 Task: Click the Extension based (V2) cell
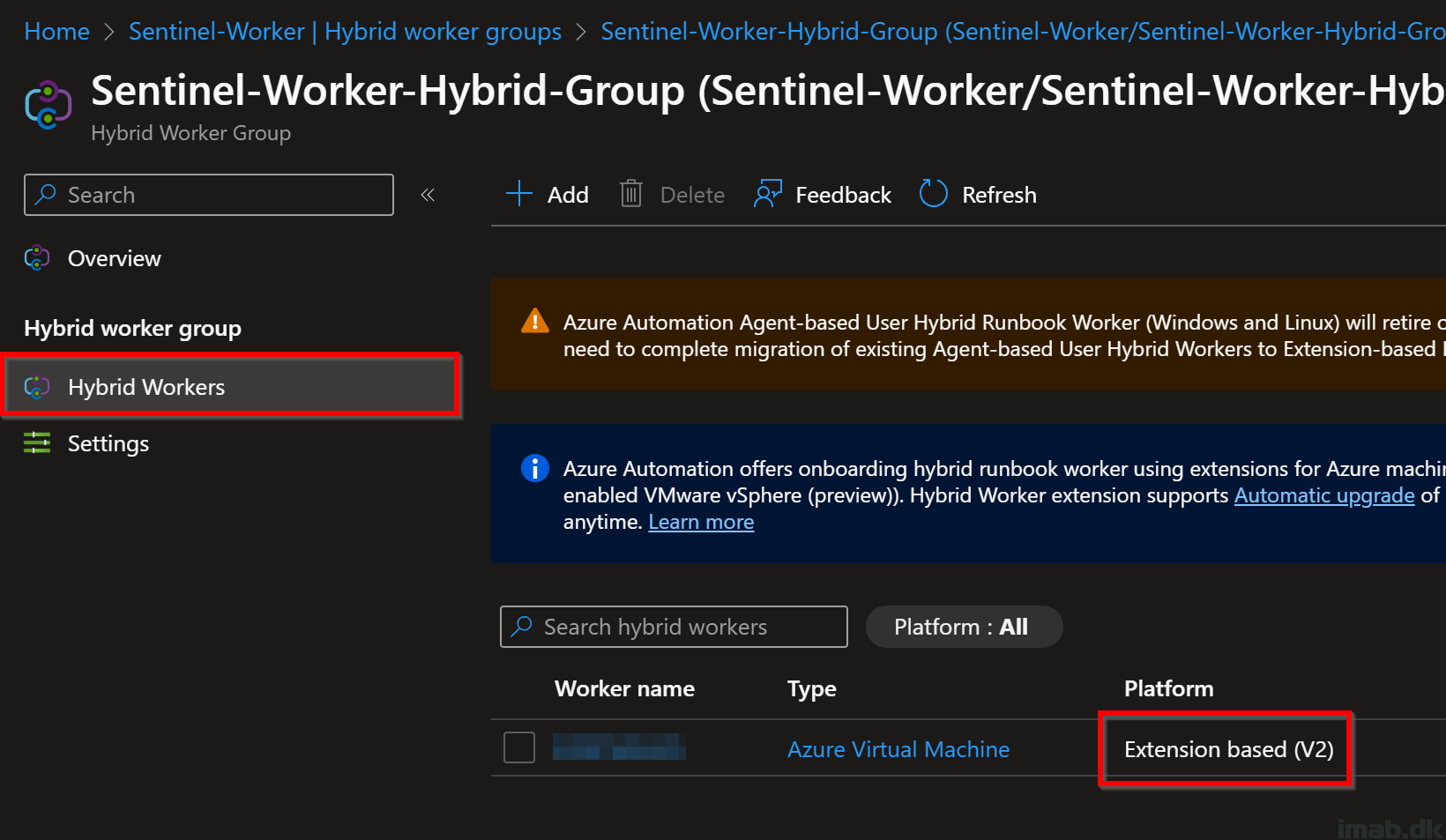tap(1228, 749)
